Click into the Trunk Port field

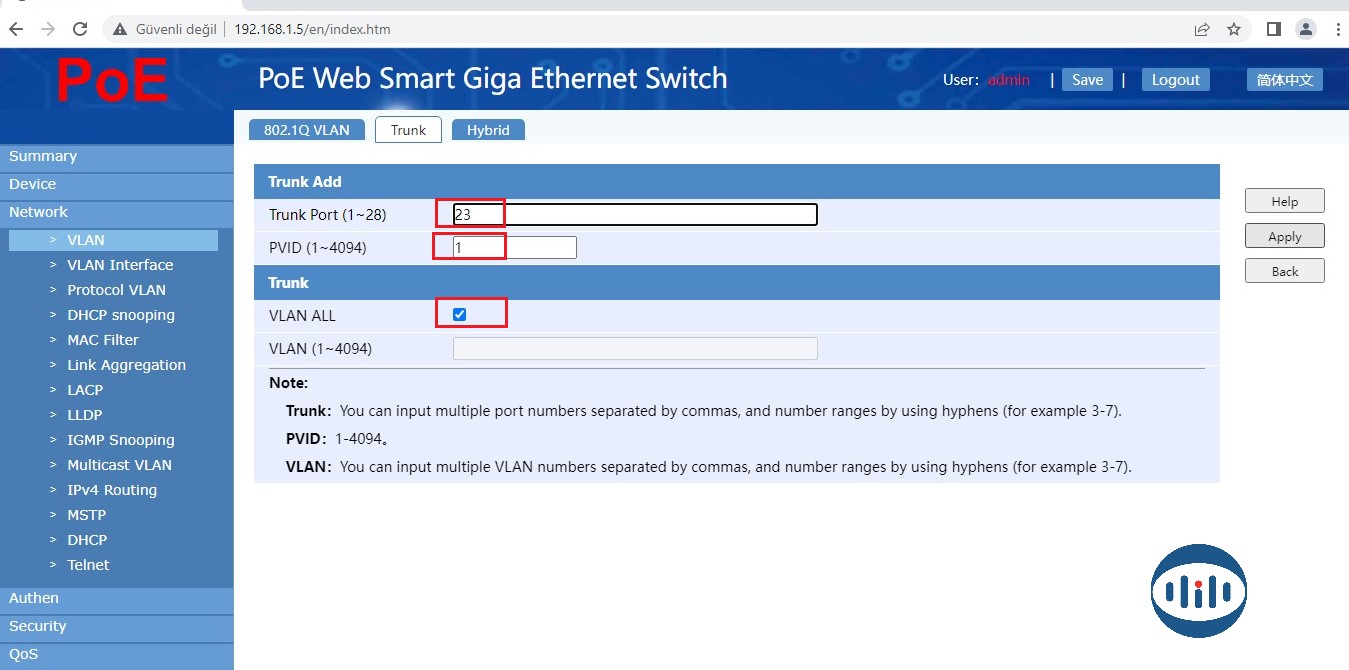[635, 214]
